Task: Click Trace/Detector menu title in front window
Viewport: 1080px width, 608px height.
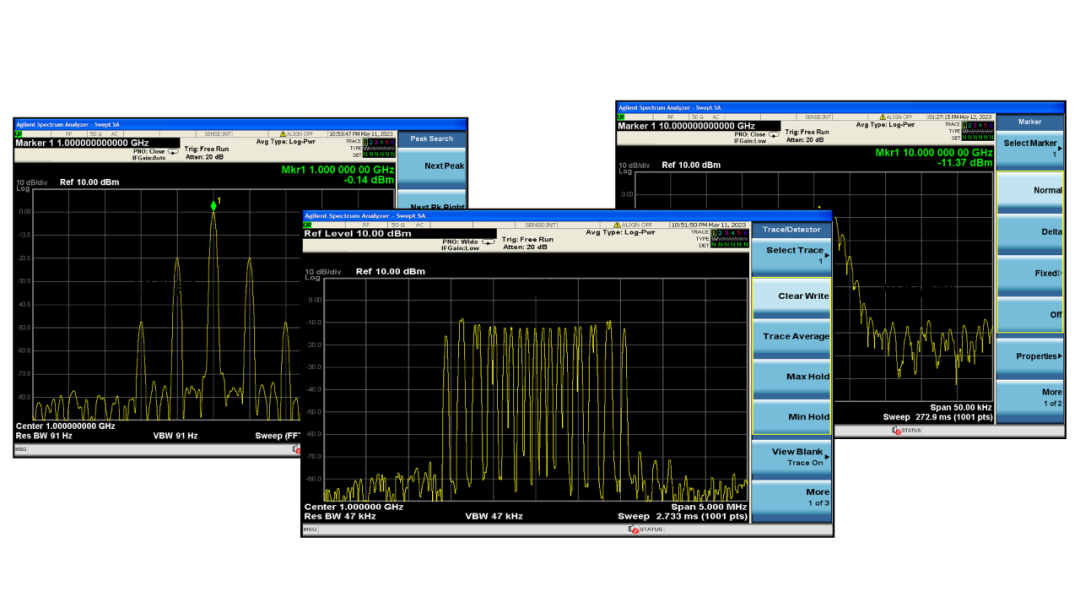Action: (791, 229)
